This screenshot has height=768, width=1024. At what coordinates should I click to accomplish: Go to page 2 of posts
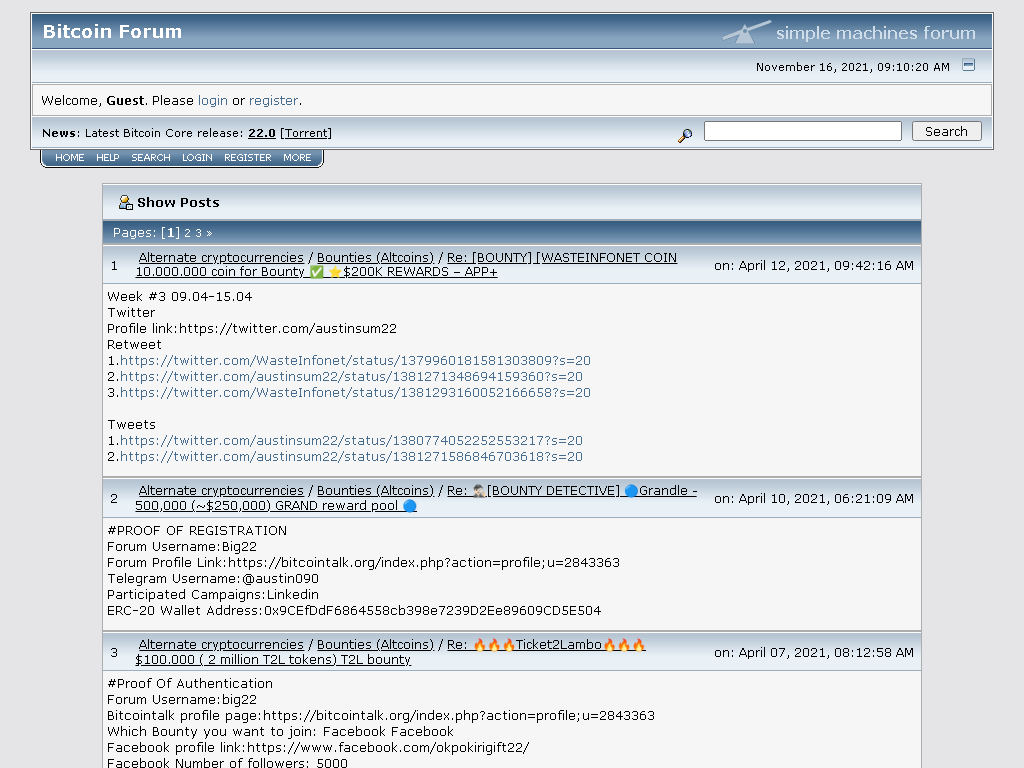[187, 233]
